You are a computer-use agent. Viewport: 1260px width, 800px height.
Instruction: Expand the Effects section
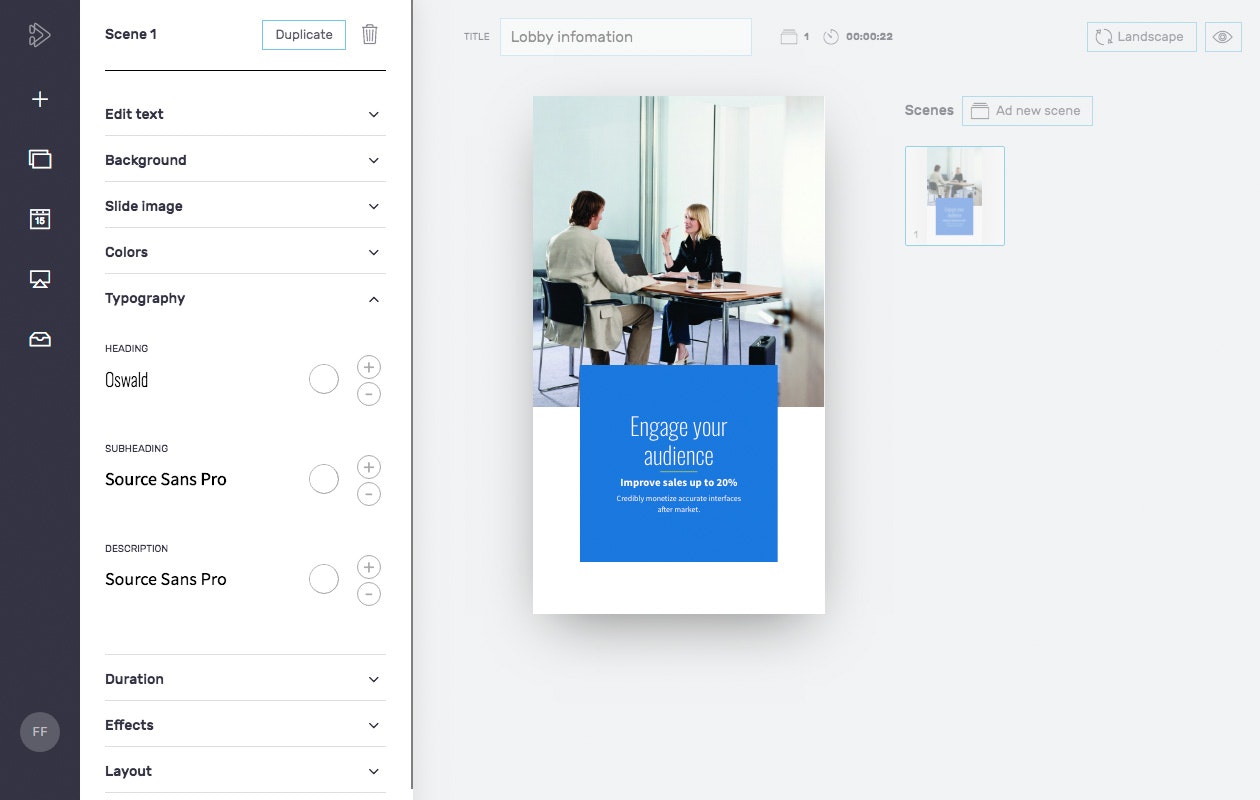tap(245, 725)
